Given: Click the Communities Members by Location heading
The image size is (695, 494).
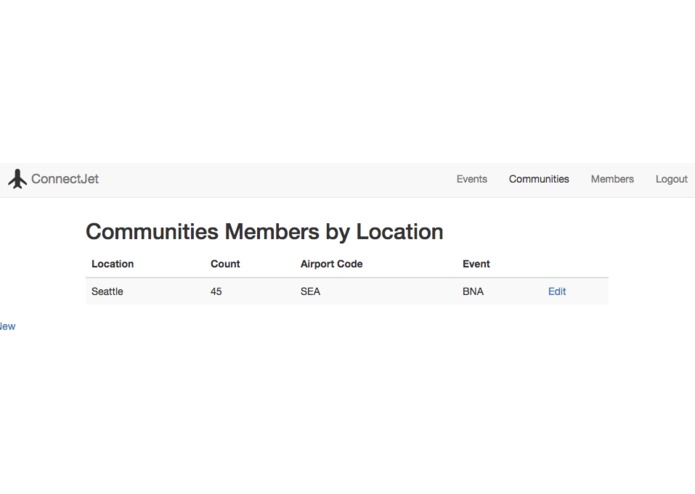Looking at the screenshot, I should point(265,232).
